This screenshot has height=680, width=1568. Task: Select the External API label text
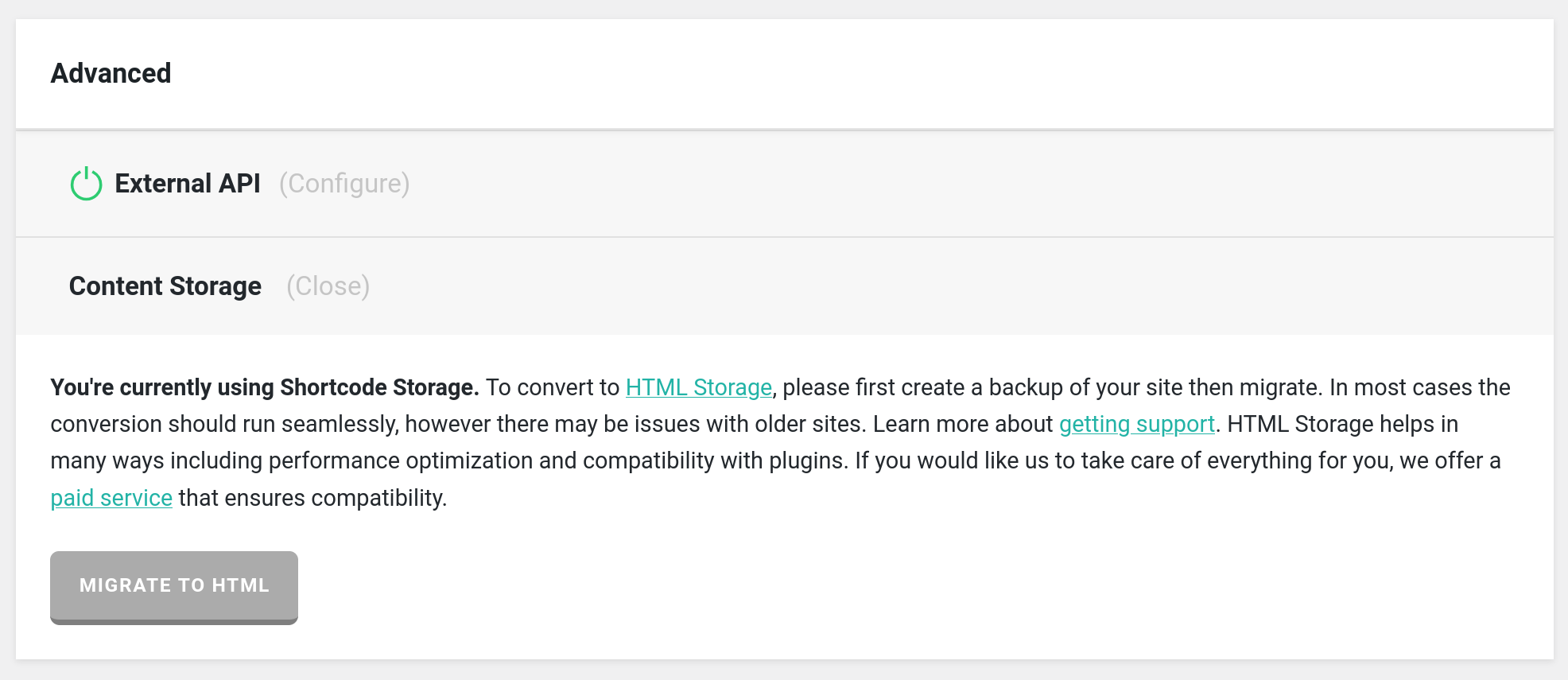188,183
